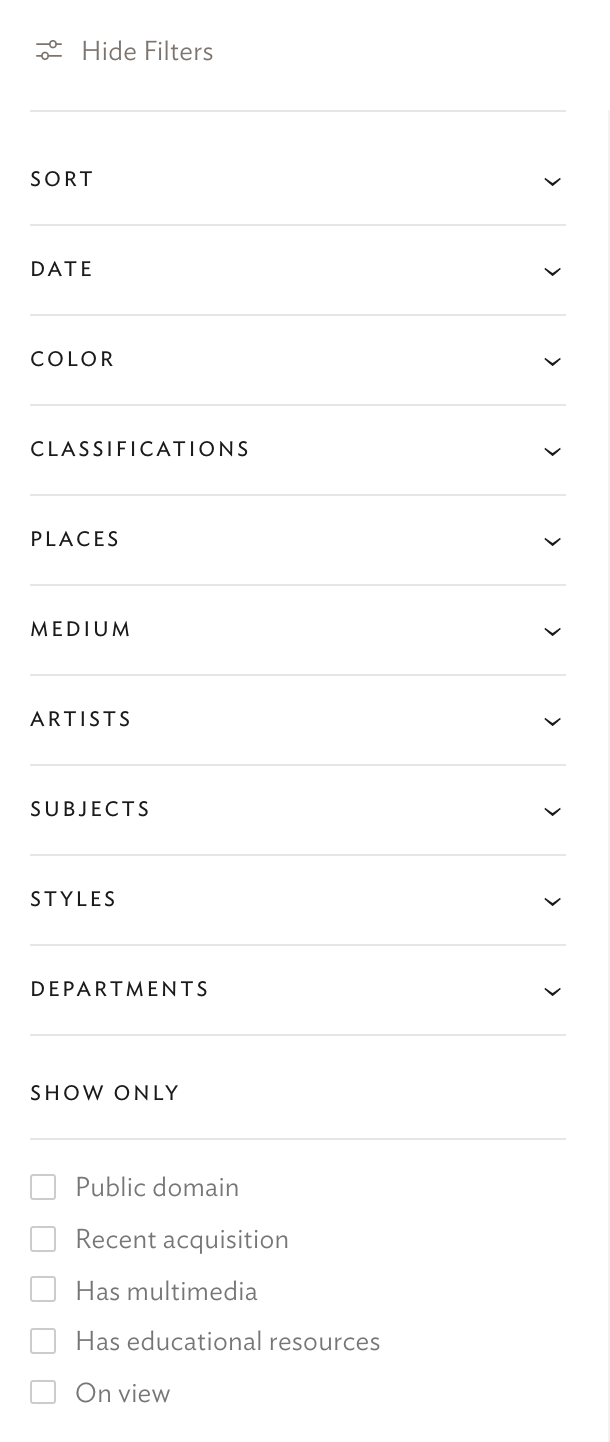This screenshot has width=610, height=1442.
Task: Expand the Sort section chevron
Action: coord(552,181)
